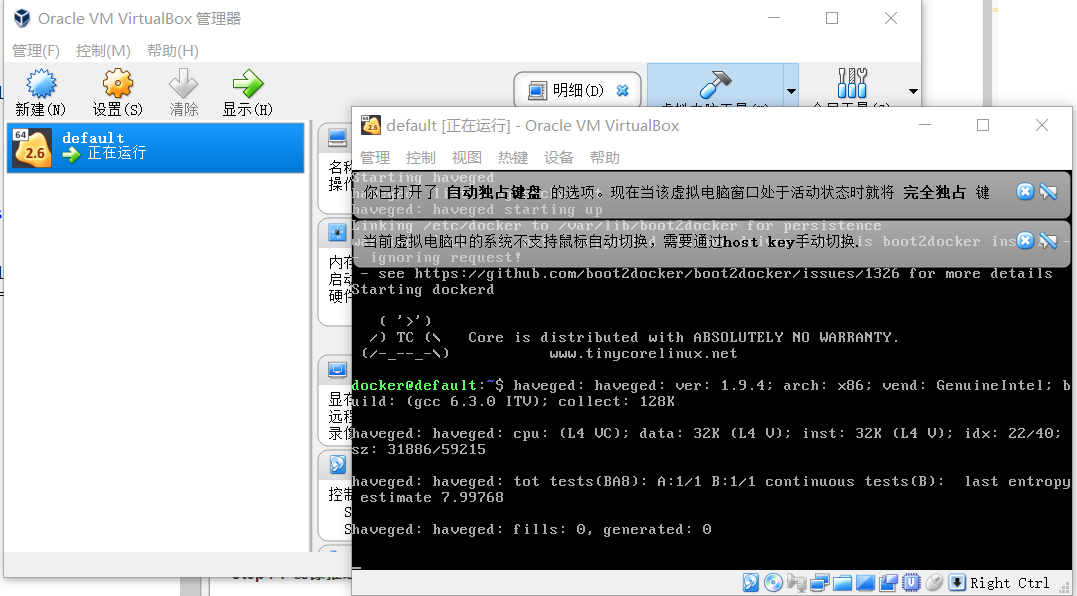Expand dropdown arrow next to global tools

pyautogui.click(x=913, y=91)
